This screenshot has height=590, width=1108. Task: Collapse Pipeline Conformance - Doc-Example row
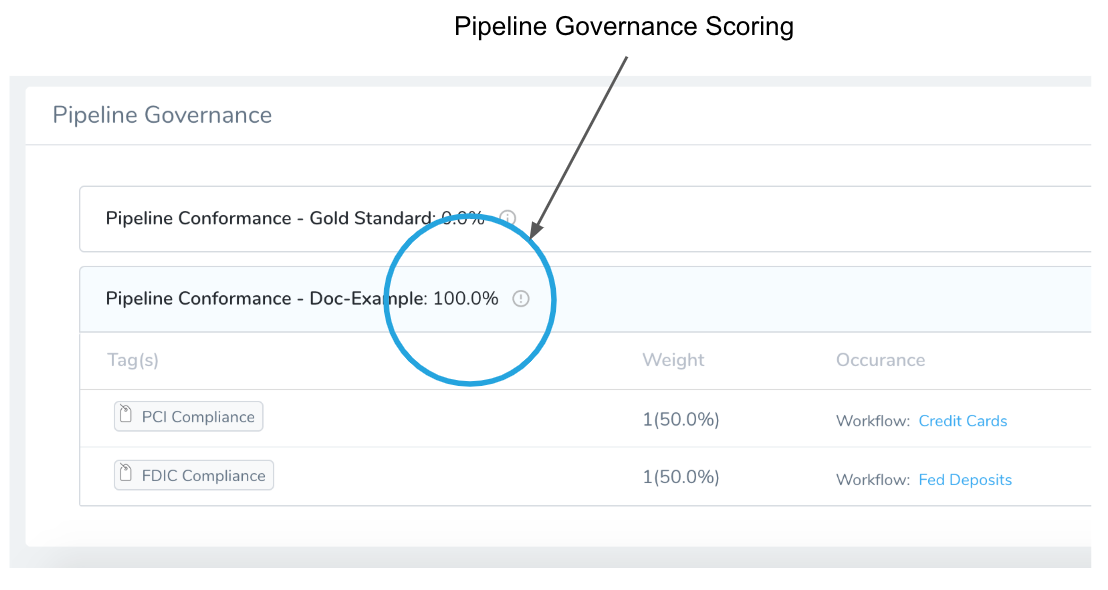[585, 300]
